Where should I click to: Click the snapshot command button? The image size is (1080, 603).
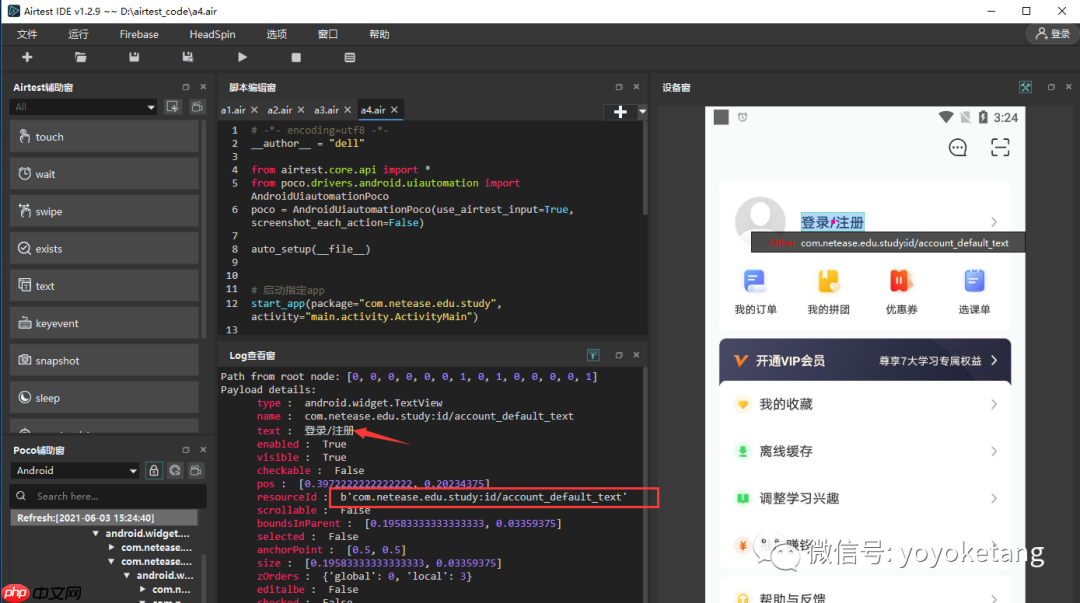click(x=104, y=360)
